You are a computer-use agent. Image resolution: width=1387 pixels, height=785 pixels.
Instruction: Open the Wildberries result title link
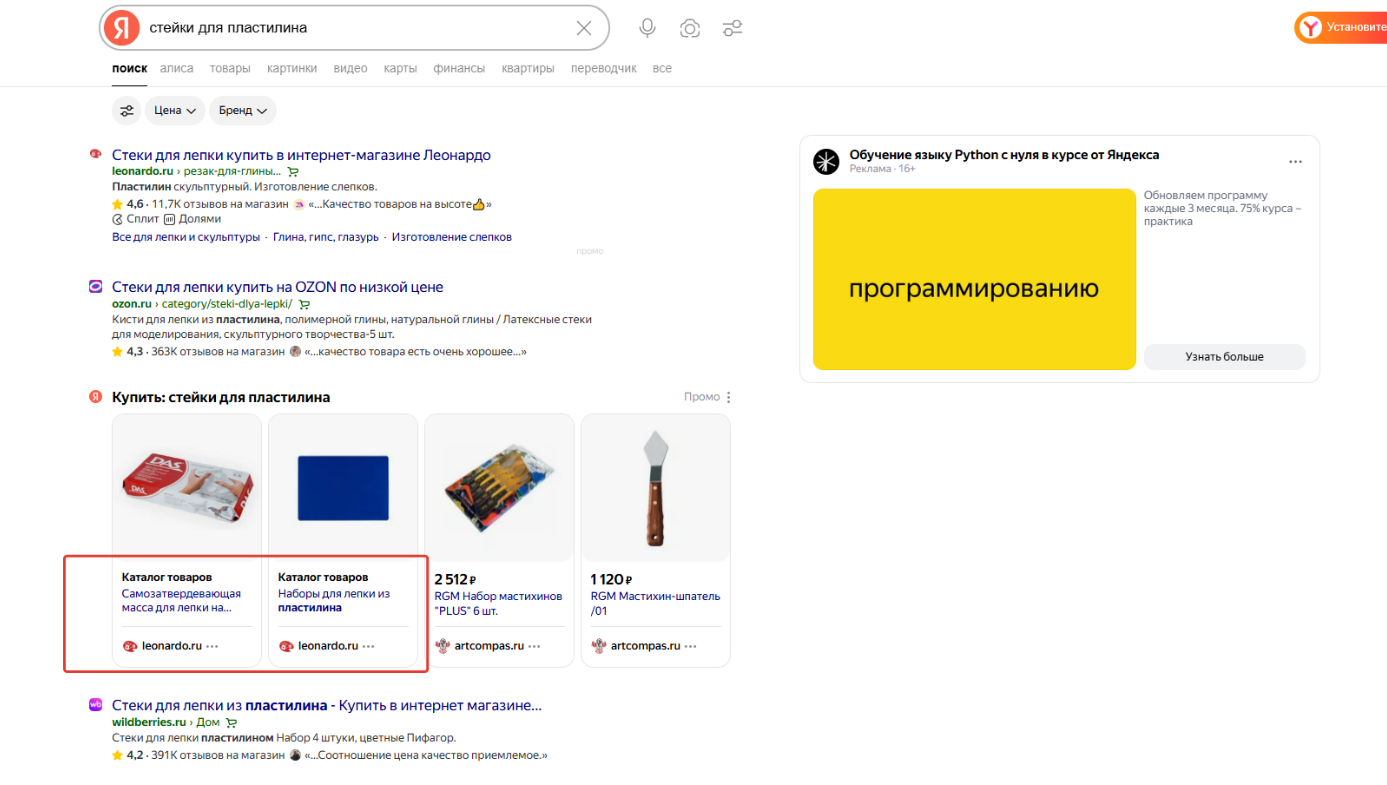(327, 705)
